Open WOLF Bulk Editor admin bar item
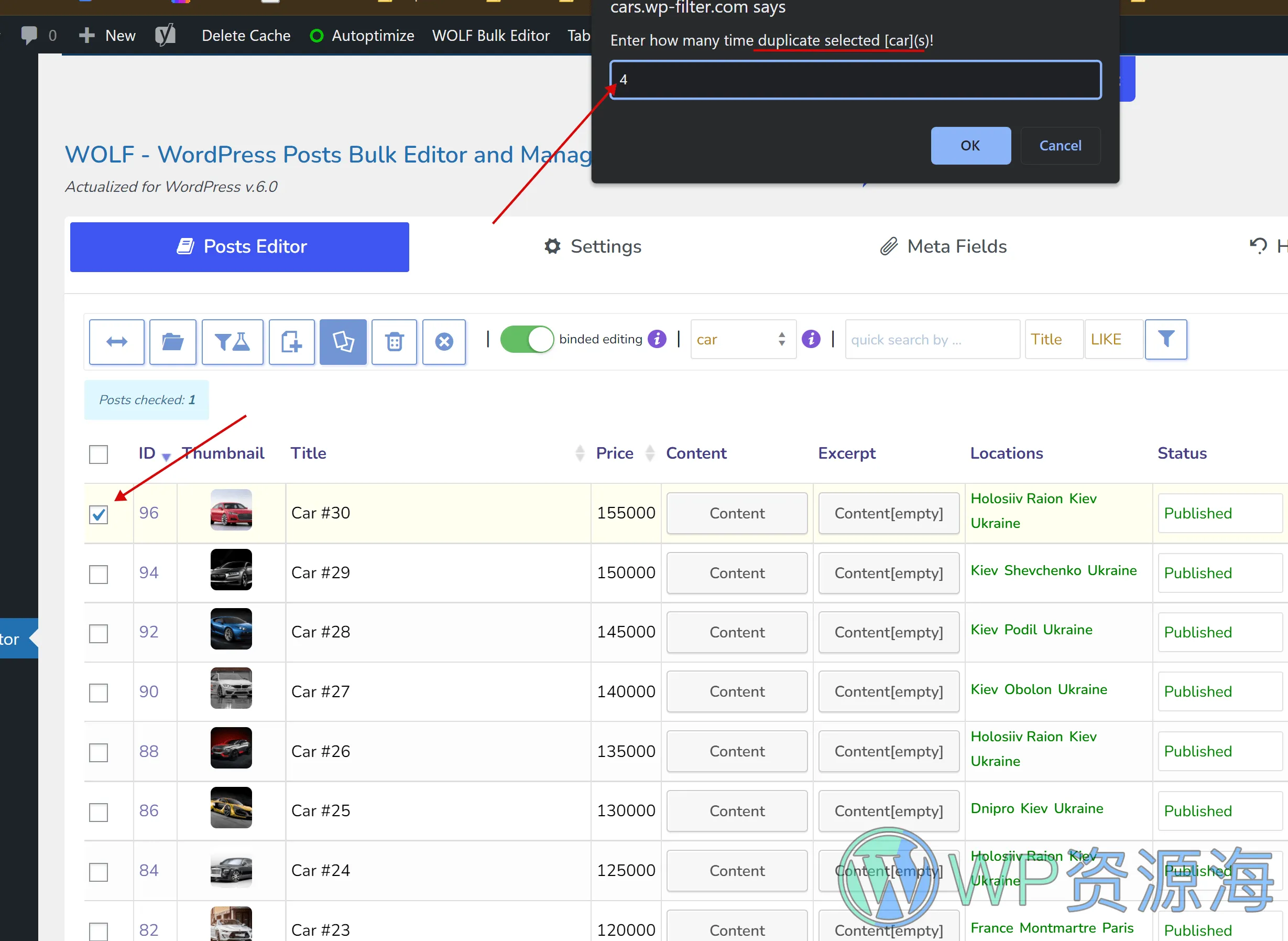This screenshot has width=1288, height=941. (x=491, y=35)
